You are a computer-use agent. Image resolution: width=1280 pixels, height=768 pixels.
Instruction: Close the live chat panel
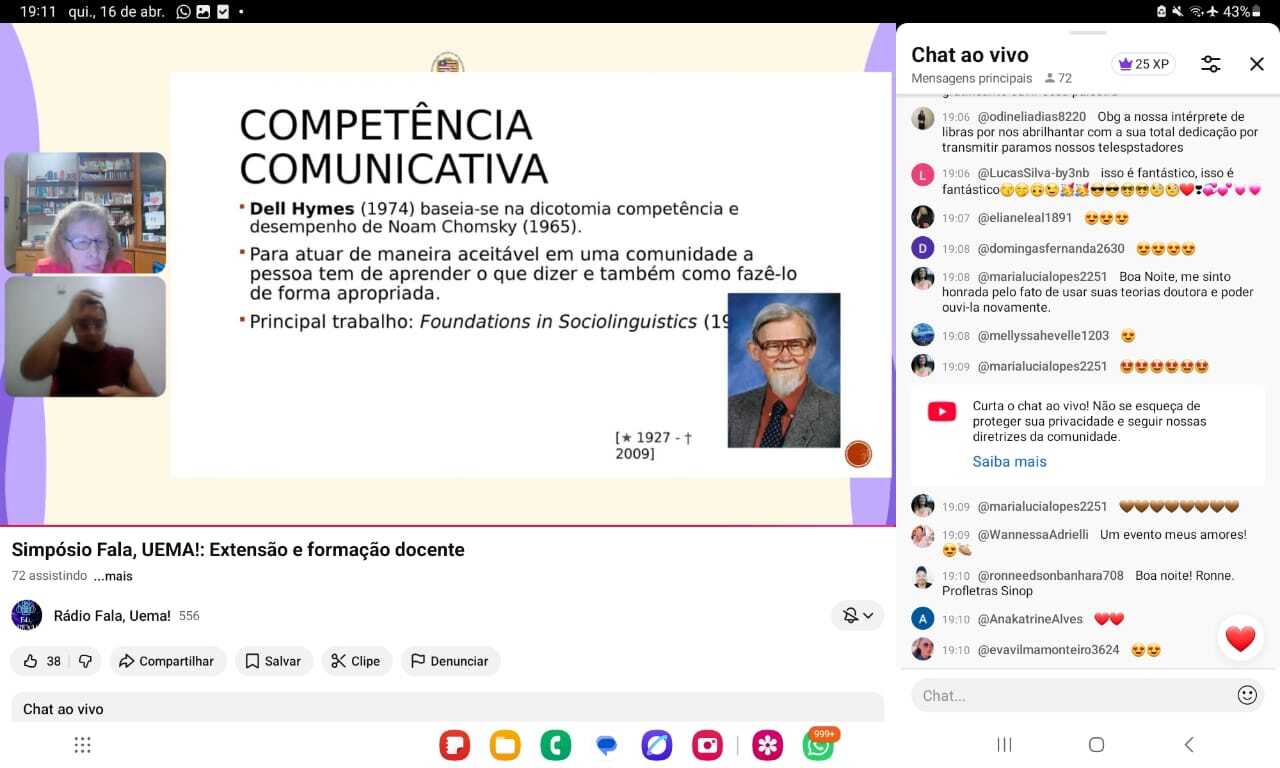tap(1257, 64)
